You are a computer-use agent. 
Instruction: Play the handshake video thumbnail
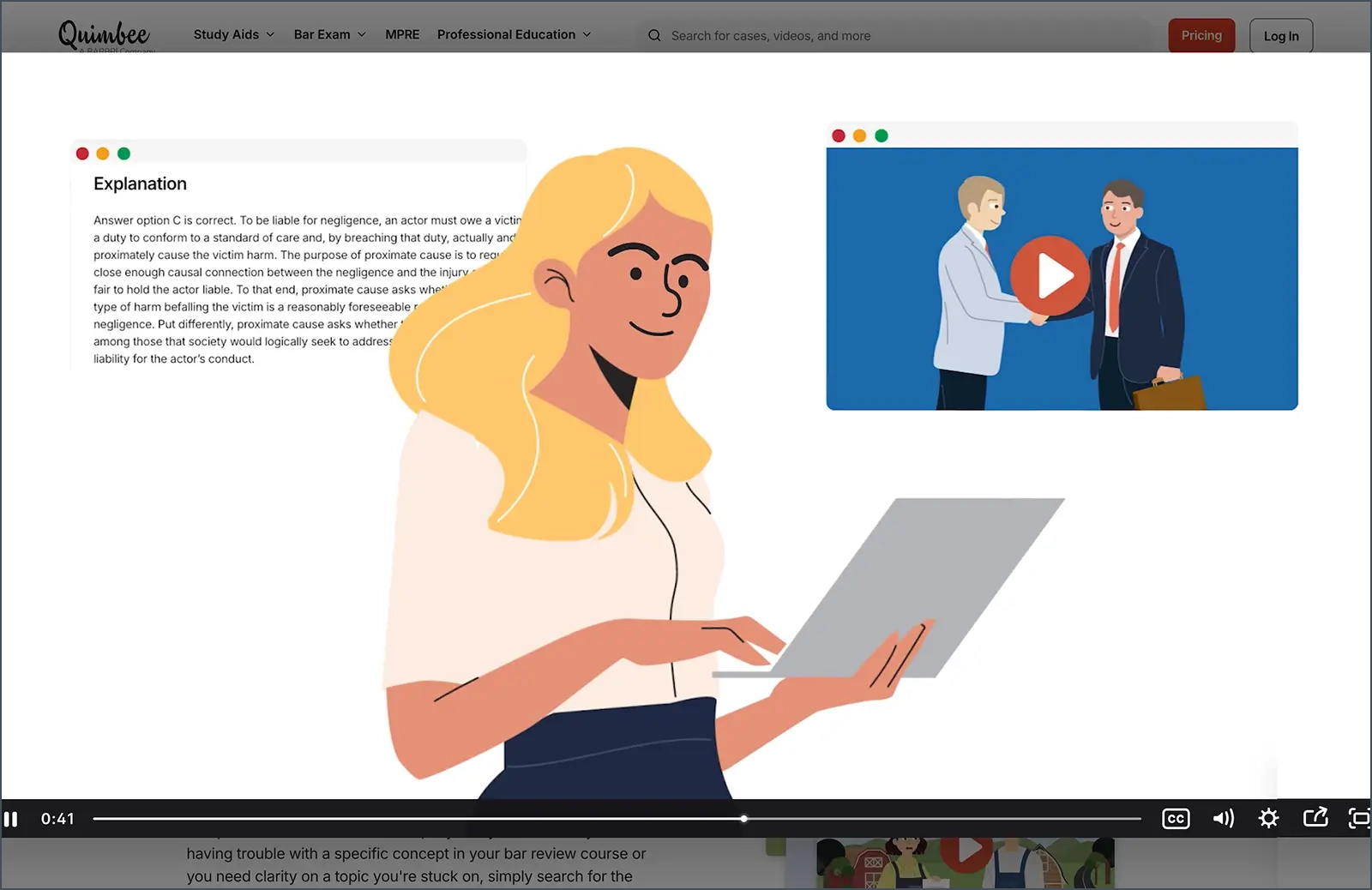pyautogui.click(x=1050, y=276)
